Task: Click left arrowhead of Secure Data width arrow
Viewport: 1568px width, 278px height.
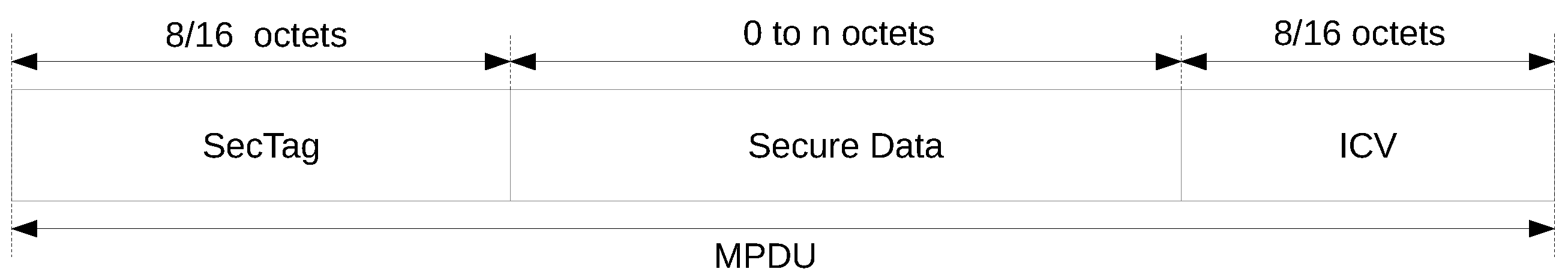Action: click(523, 62)
